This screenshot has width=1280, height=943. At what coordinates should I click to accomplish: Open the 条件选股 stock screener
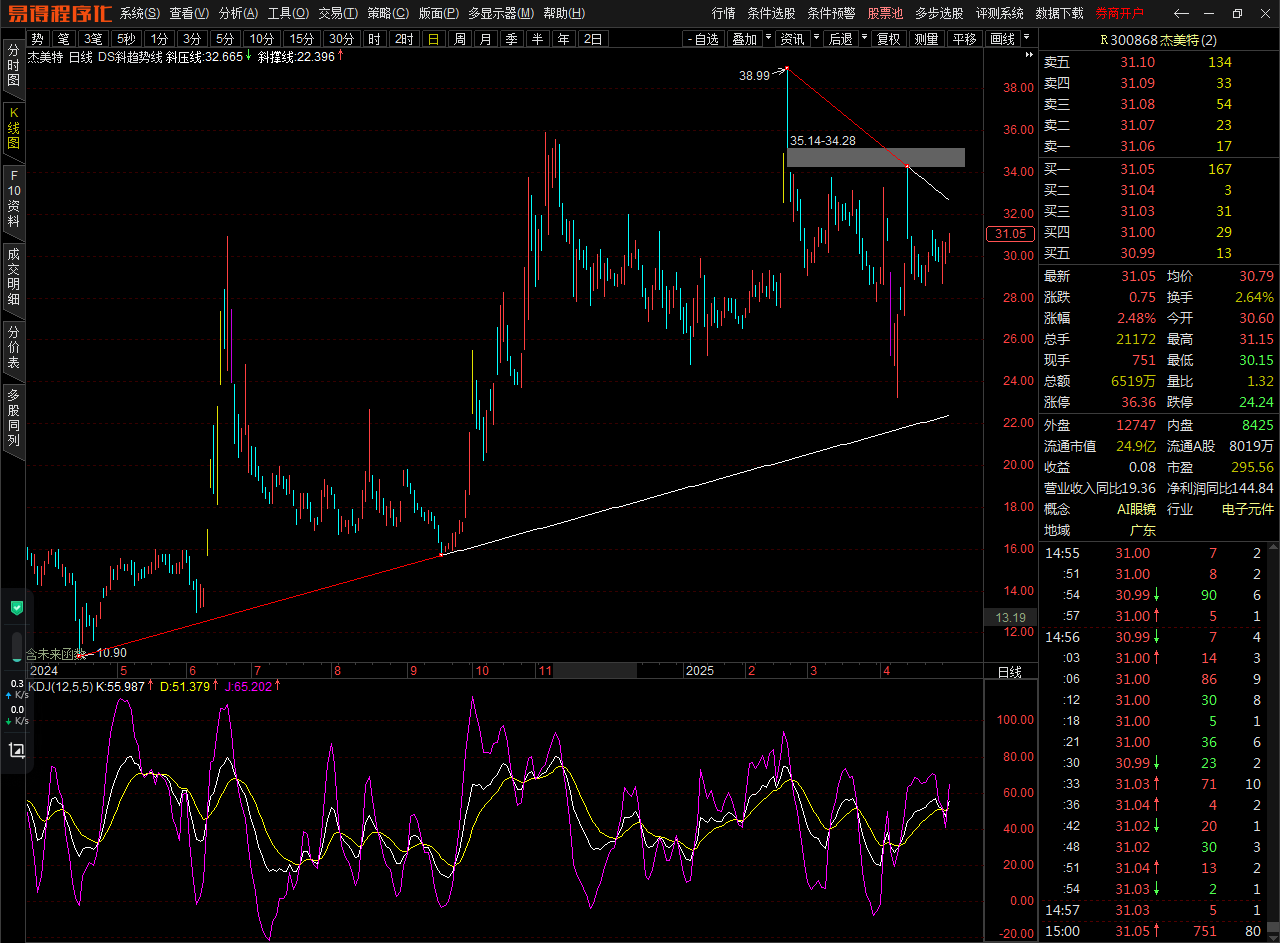click(x=772, y=13)
